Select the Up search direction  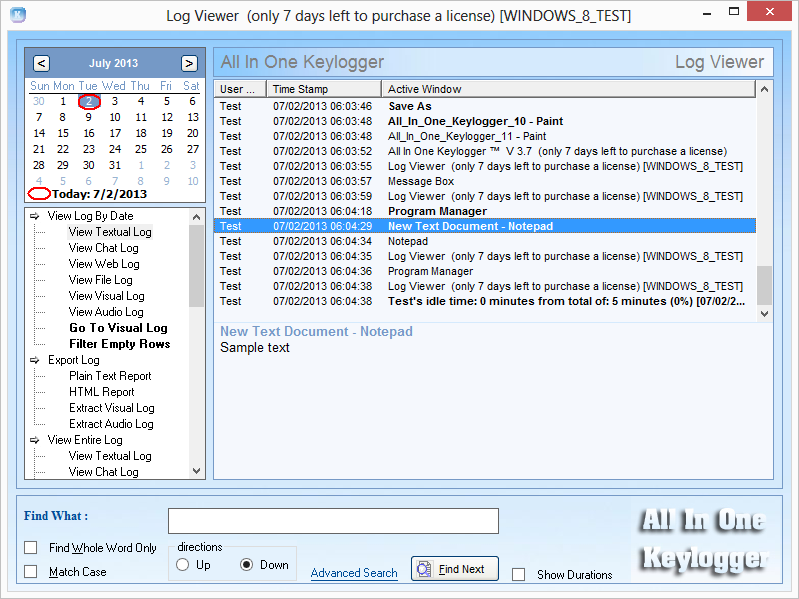pyautogui.click(x=182, y=565)
